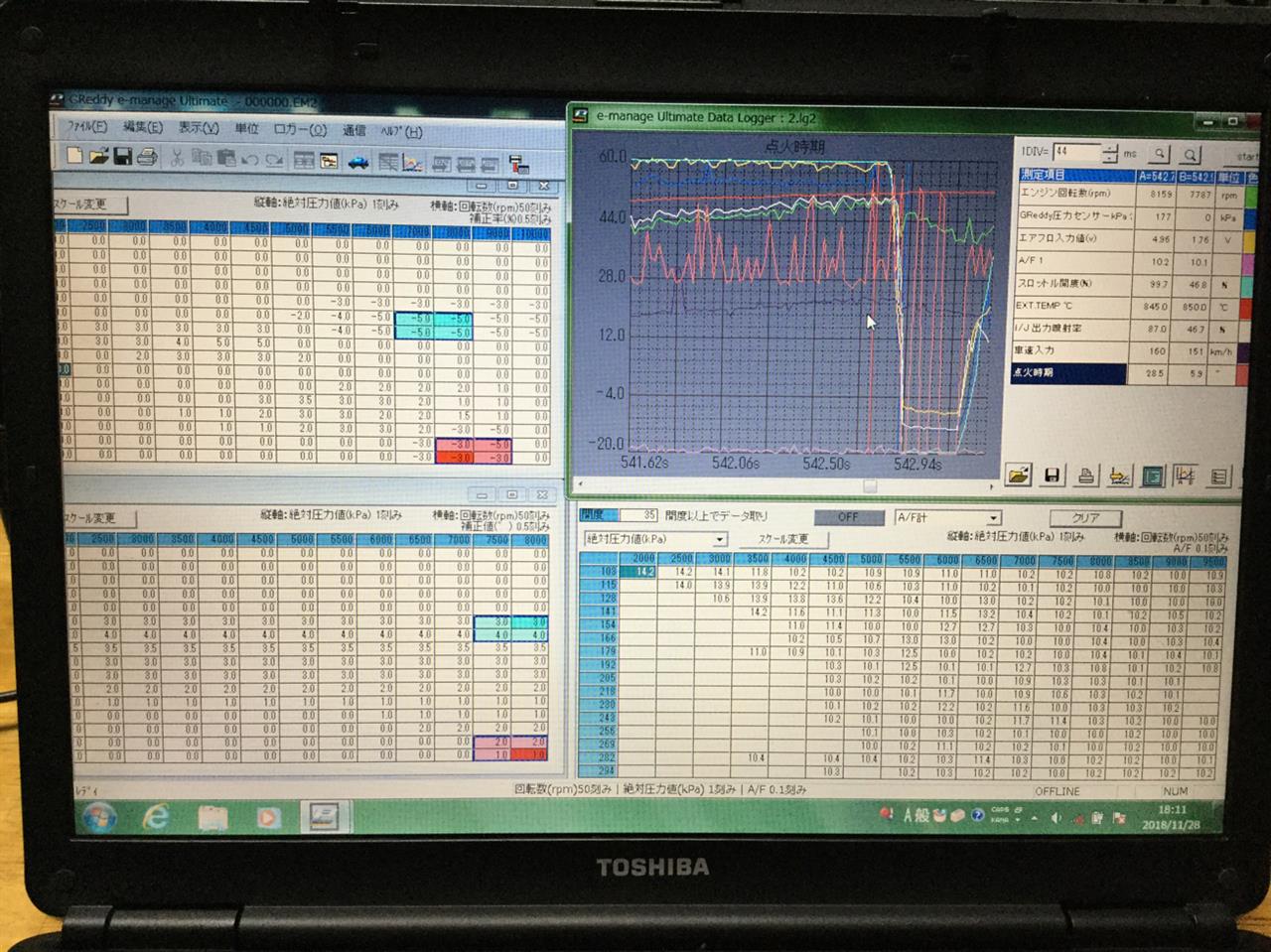
Task: Open the 表示(V) menu
Action: tap(198, 128)
